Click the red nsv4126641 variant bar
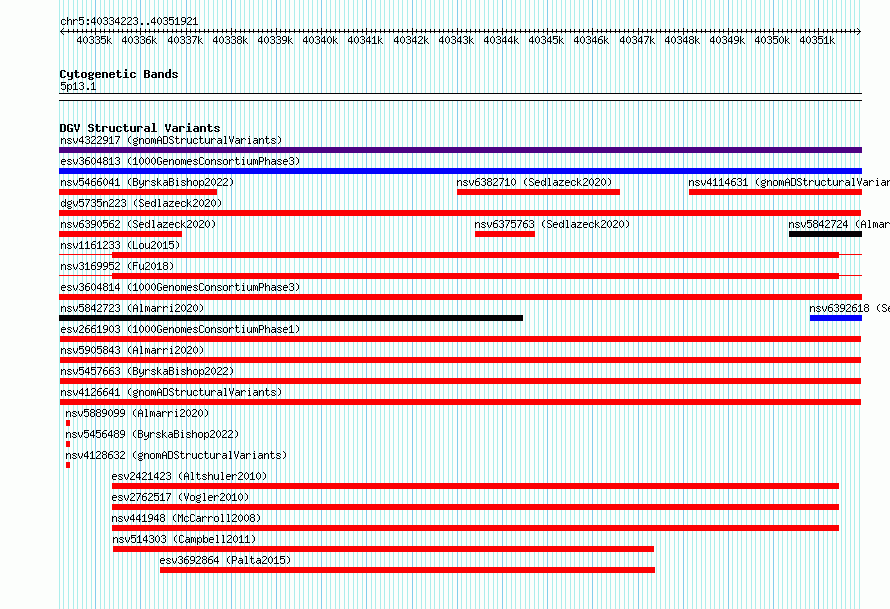Screen dimensions: 890x609 pos(460,402)
